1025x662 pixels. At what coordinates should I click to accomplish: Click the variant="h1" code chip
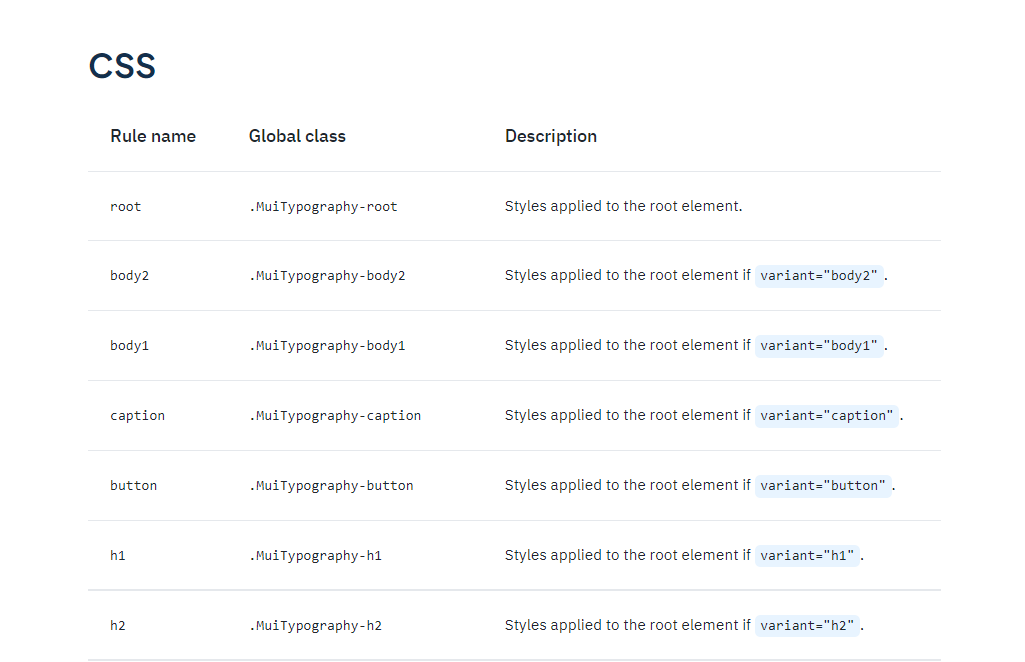[x=807, y=556]
